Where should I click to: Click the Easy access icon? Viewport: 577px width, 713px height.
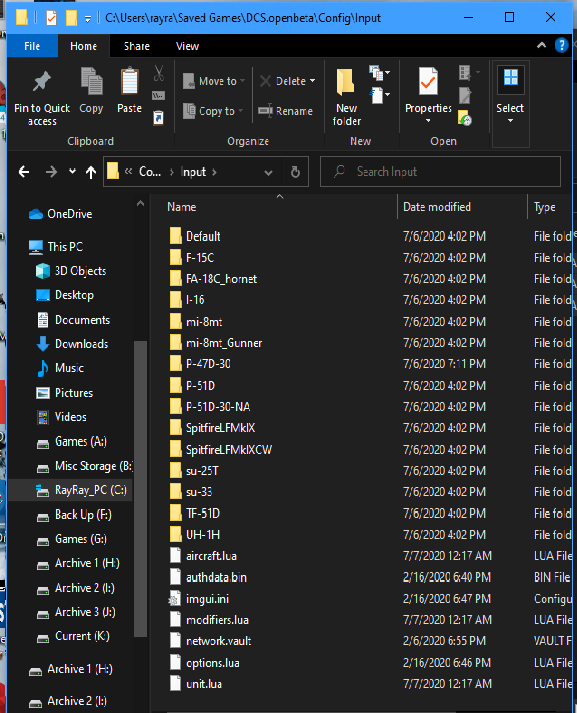coord(379,95)
